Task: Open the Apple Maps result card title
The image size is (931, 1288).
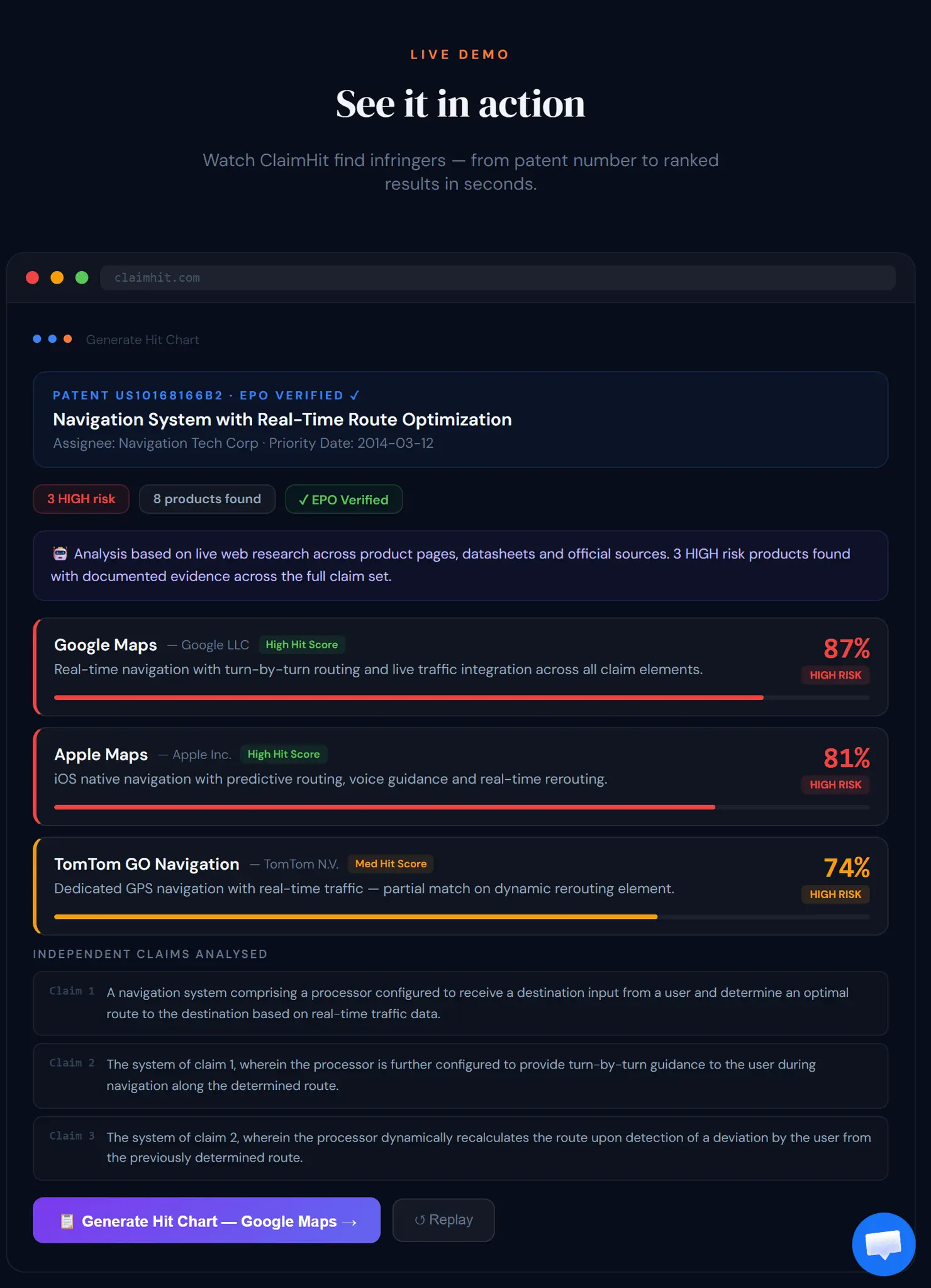Action: pyautogui.click(x=101, y=754)
